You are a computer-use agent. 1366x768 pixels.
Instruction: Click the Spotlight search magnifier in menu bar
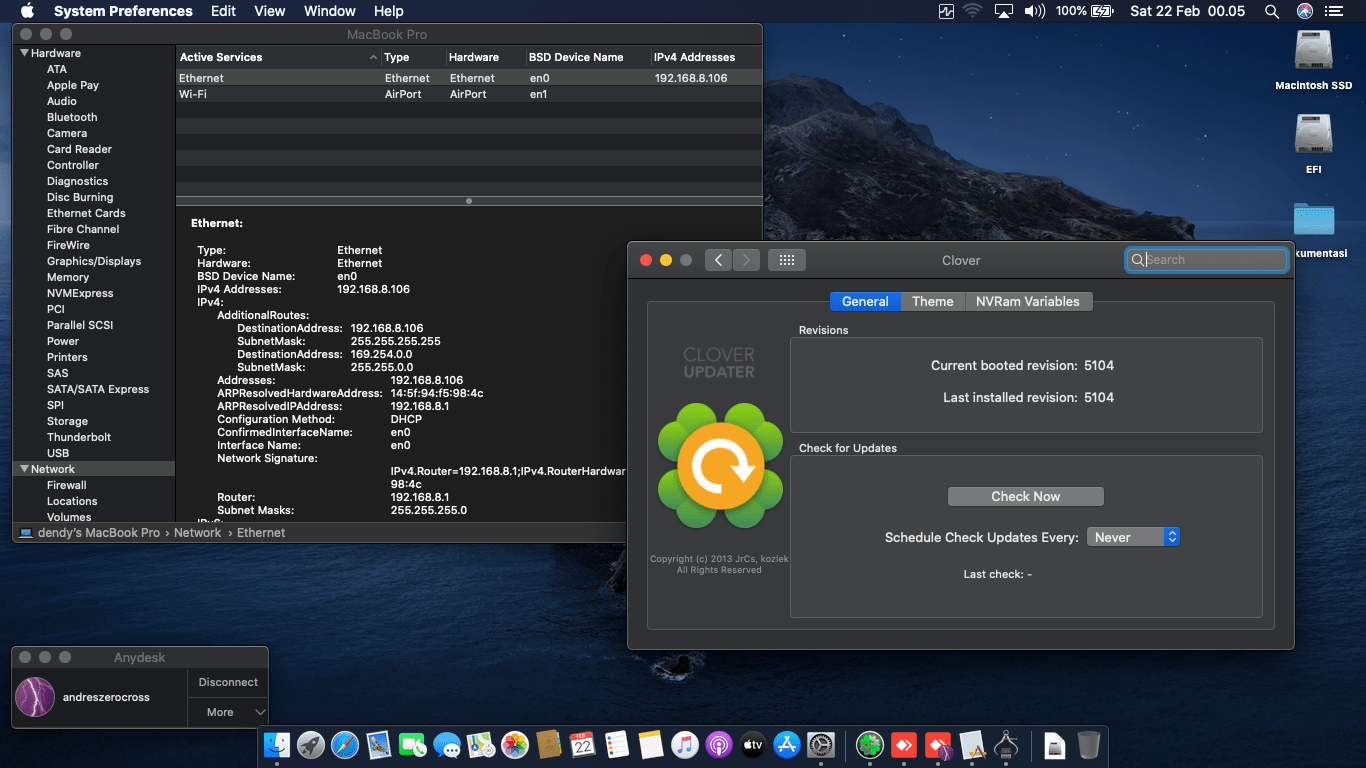click(1272, 11)
